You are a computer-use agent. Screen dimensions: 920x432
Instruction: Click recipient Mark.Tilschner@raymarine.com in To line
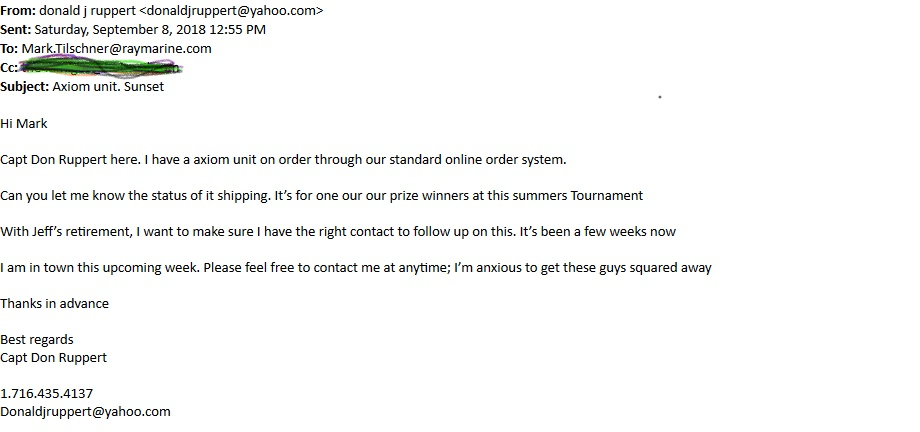[116, 49]
